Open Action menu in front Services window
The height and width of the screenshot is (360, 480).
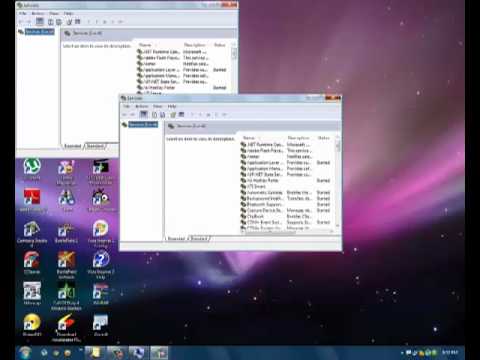click(x=142, y=106)
